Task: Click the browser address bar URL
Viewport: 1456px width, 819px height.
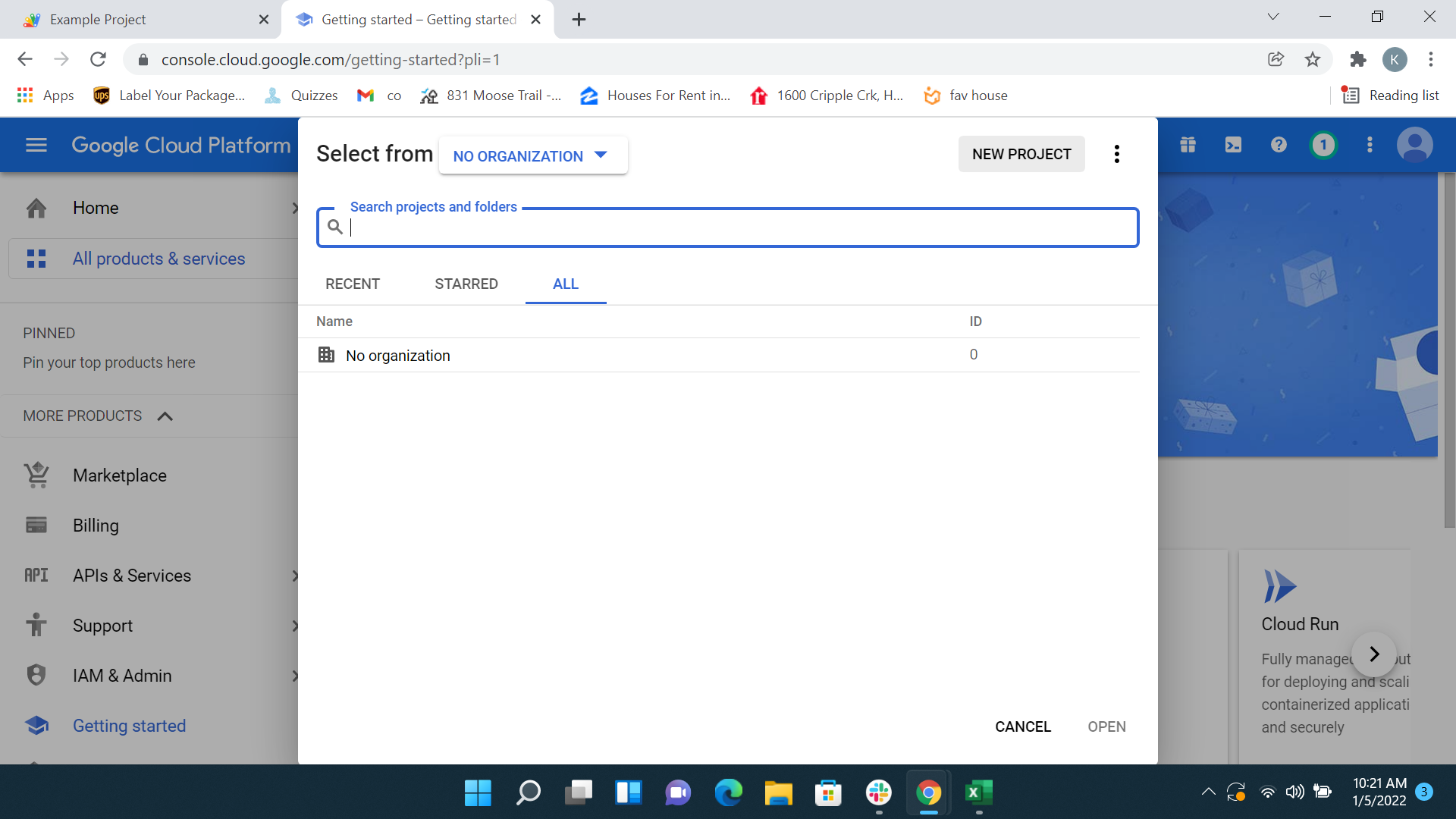Action: [331, 59]
